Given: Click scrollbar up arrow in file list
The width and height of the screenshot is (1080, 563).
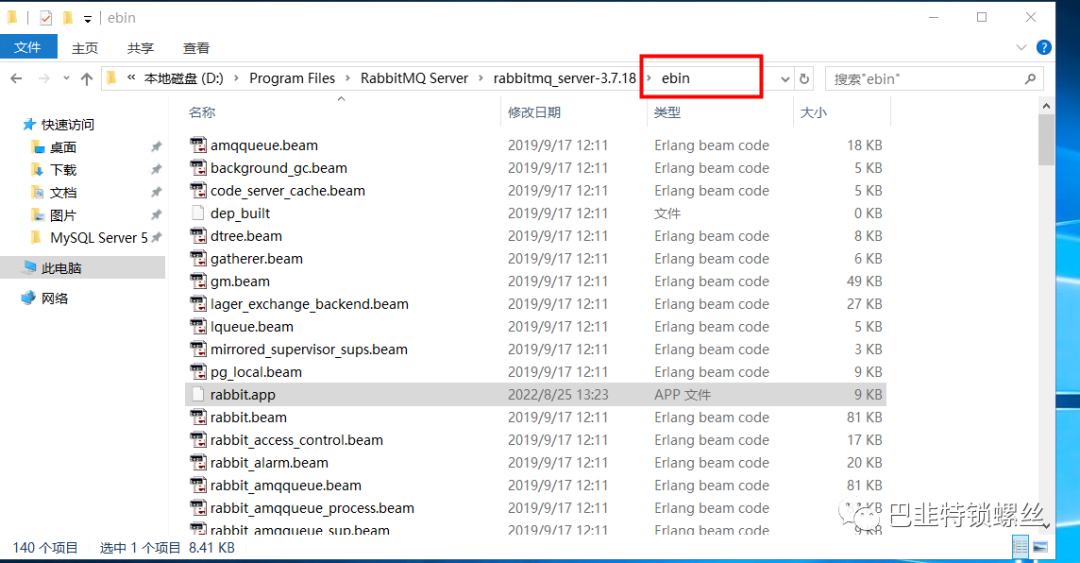Looking at the screenshot, I should 1046,106.
